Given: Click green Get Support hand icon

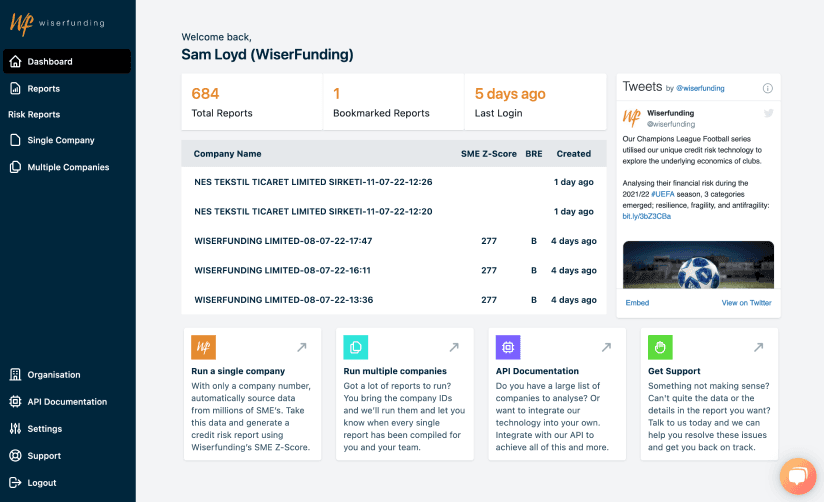Looking at the screenshot, I should (x=660, y=347).
